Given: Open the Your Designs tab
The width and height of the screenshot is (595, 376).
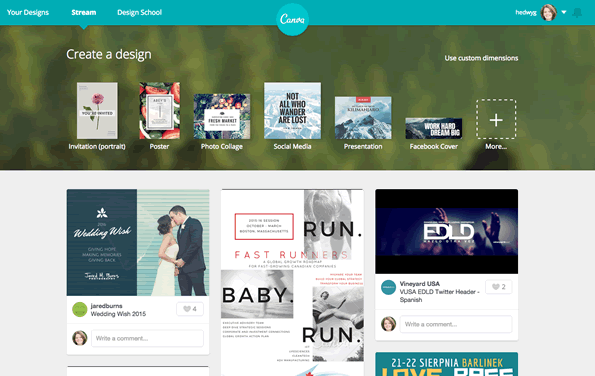Looking at the screenshot, I should click(x=28, y=12).
